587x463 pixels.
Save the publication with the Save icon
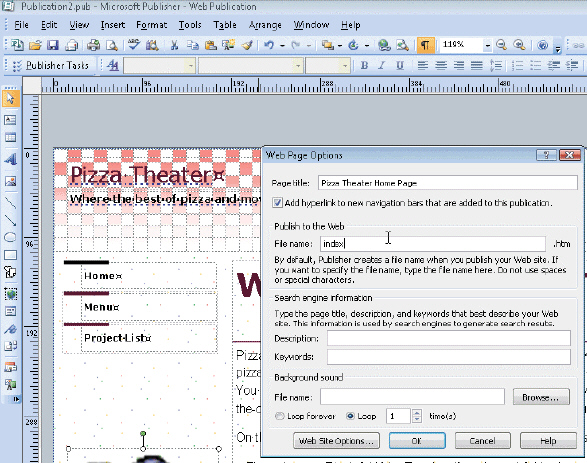click(x=53, y=45)
